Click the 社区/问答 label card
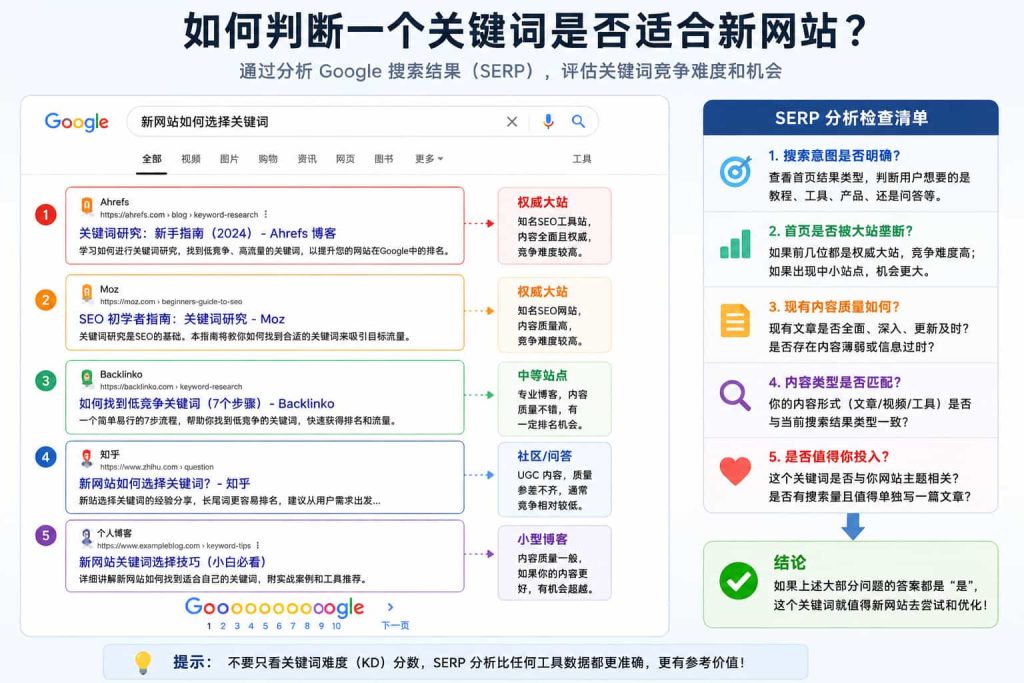The image size is (1024, 683). pos(554,479)
